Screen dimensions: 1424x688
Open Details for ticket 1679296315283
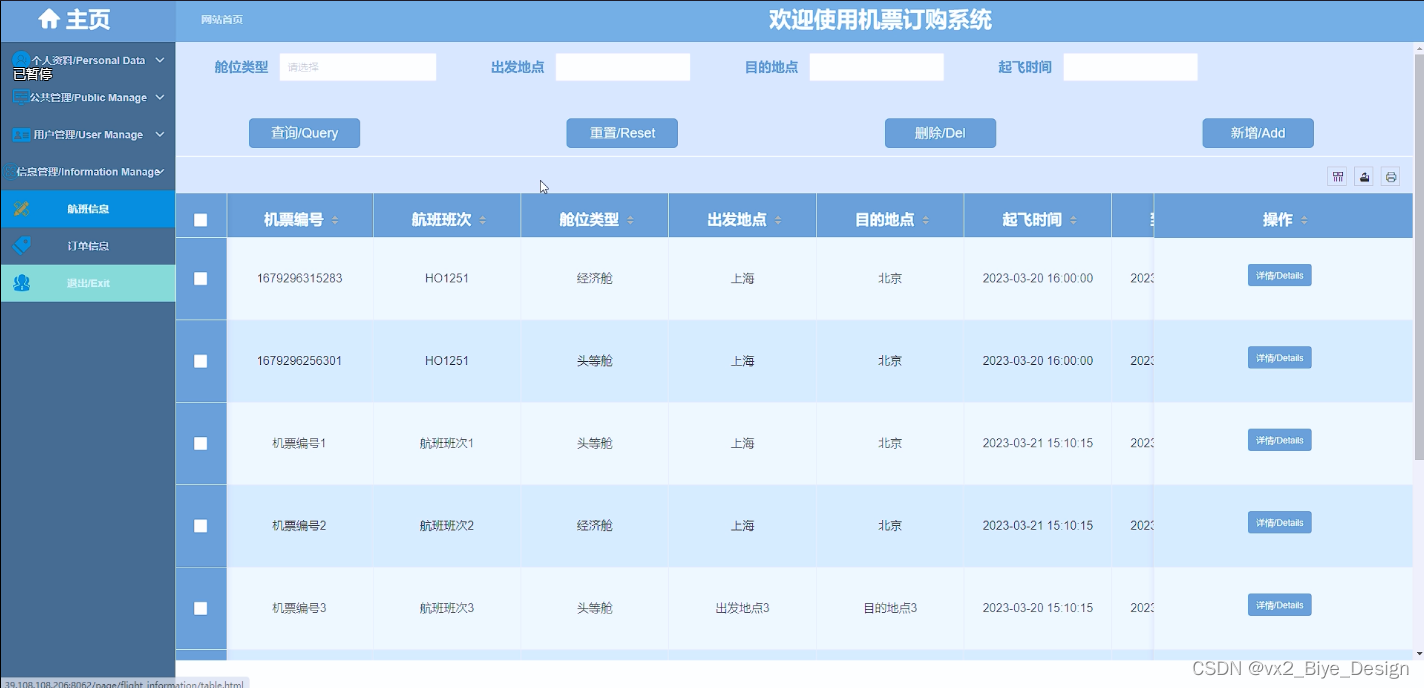1279,275
